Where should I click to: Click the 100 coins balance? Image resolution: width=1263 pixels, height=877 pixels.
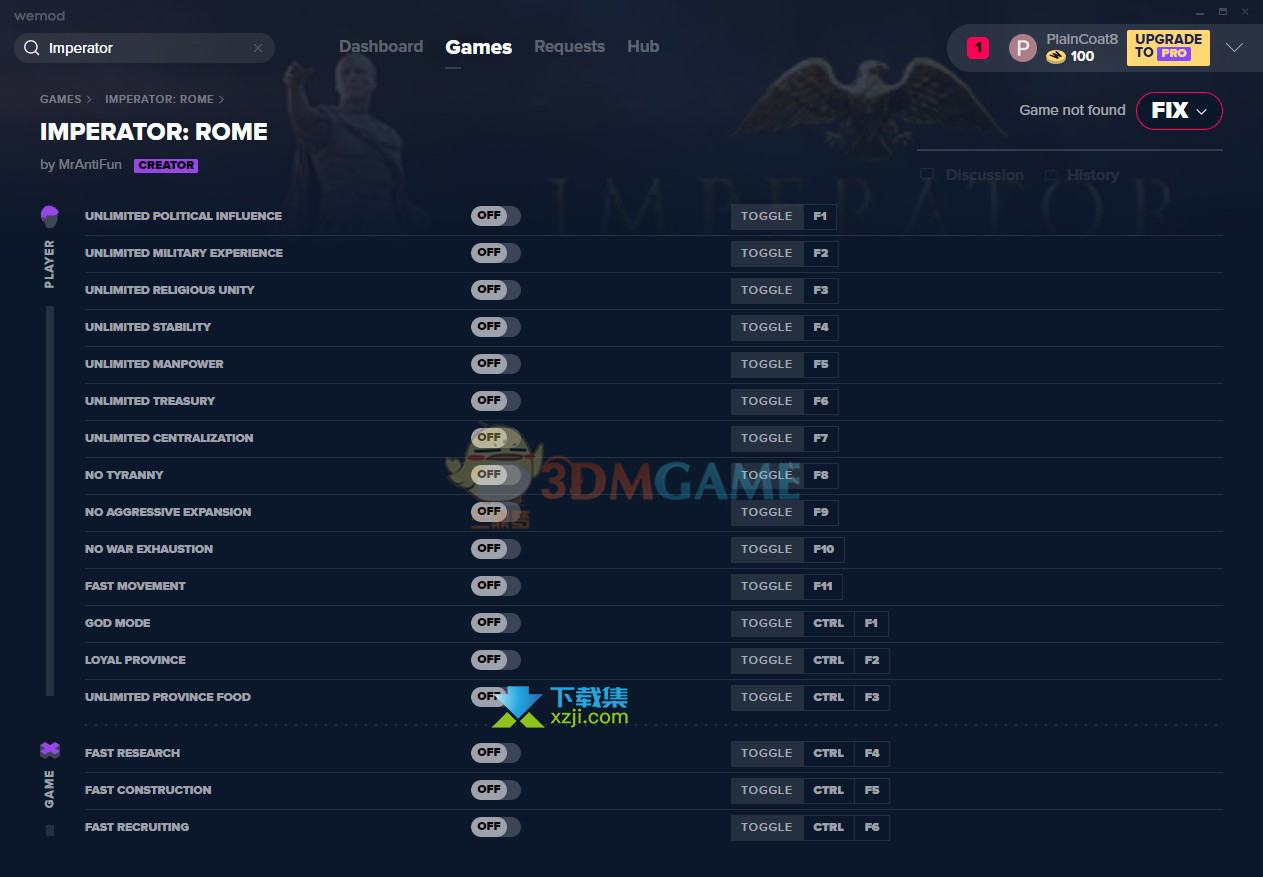(x=1082, y=57)
